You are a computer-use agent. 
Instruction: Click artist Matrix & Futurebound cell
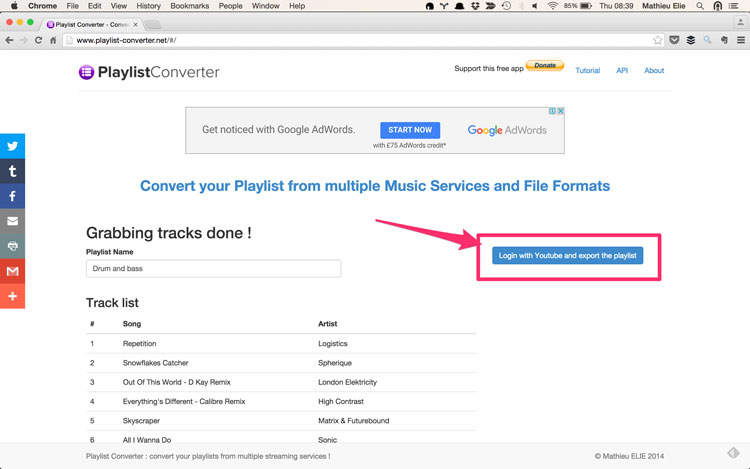click(353, 421)
